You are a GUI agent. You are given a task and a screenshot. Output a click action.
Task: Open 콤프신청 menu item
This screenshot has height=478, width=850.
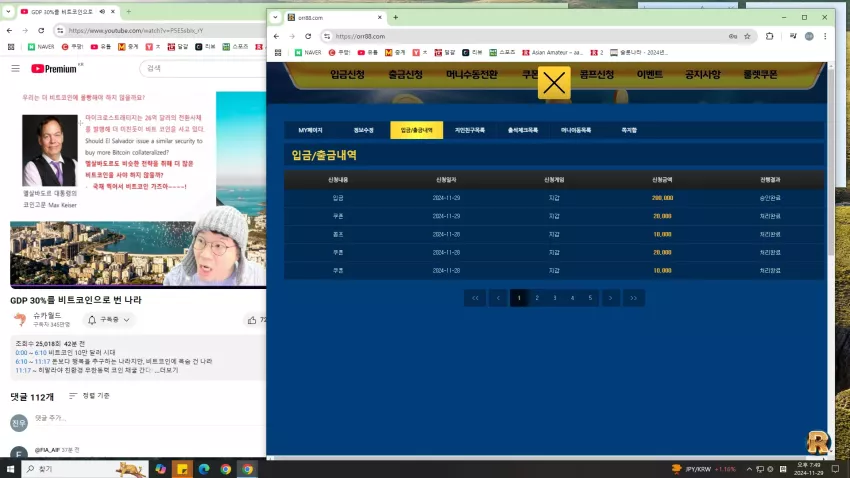pyautogui.click(x=596, y=74)
